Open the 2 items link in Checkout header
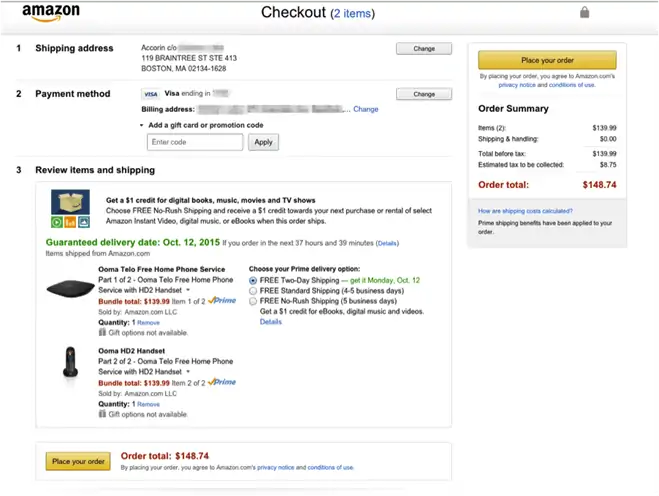The height and width of the screenshot is (496, 659). (352, 13)
